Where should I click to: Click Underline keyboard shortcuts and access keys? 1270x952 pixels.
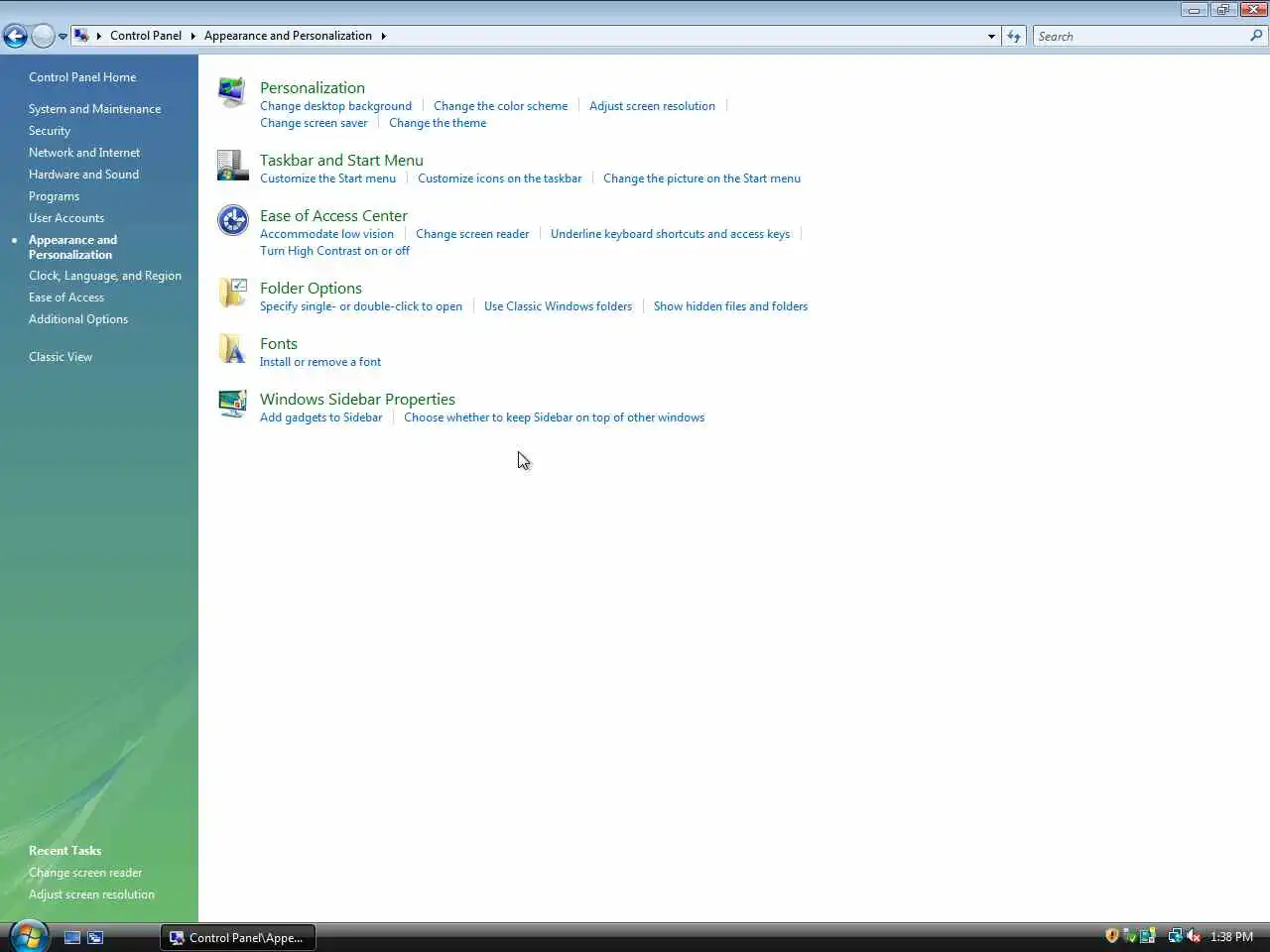point(670,234)
